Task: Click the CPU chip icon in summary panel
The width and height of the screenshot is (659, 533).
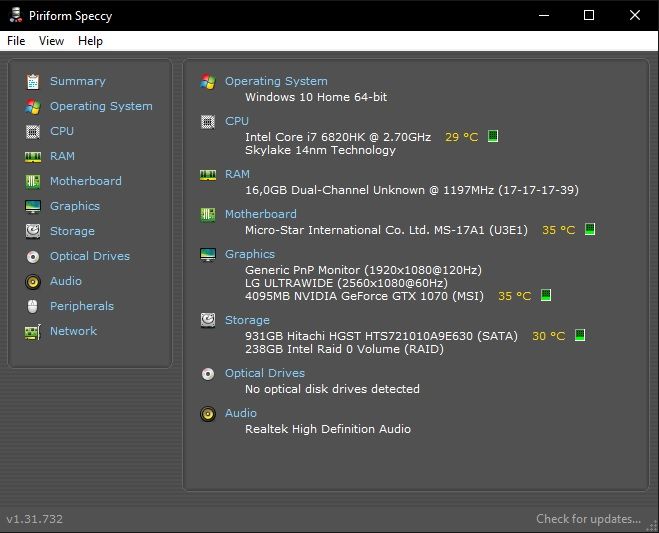Action: click(x=208, y=122)
